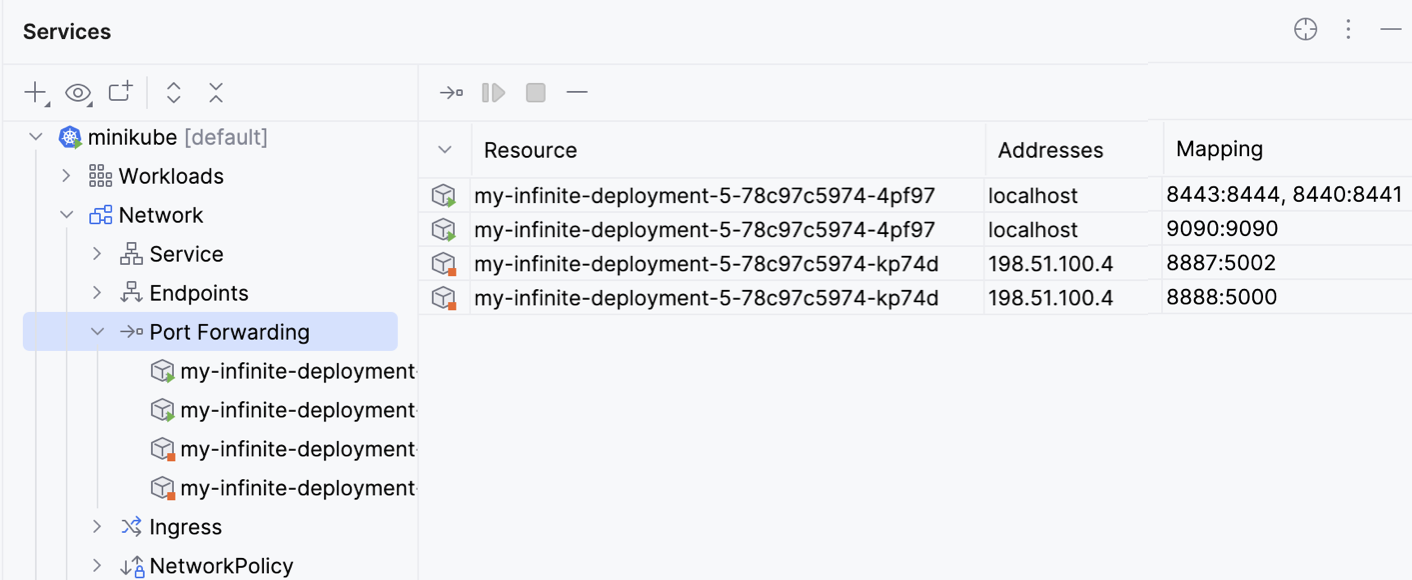Resume port forwarding with the play icon
The height and width of the screenshot is (580, 1412).
click(x=492, y=92)
